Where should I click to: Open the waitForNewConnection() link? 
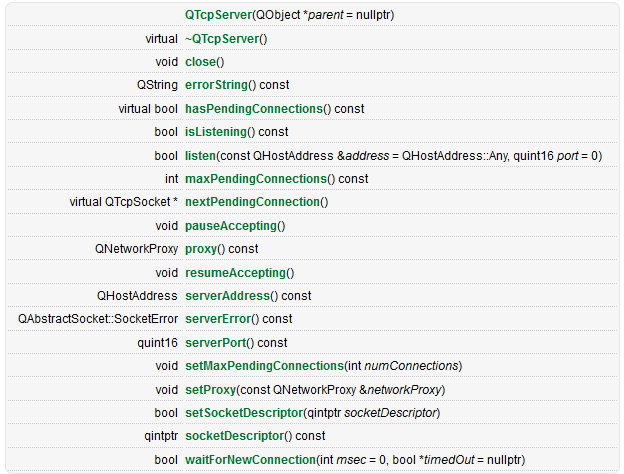(250, 460)
